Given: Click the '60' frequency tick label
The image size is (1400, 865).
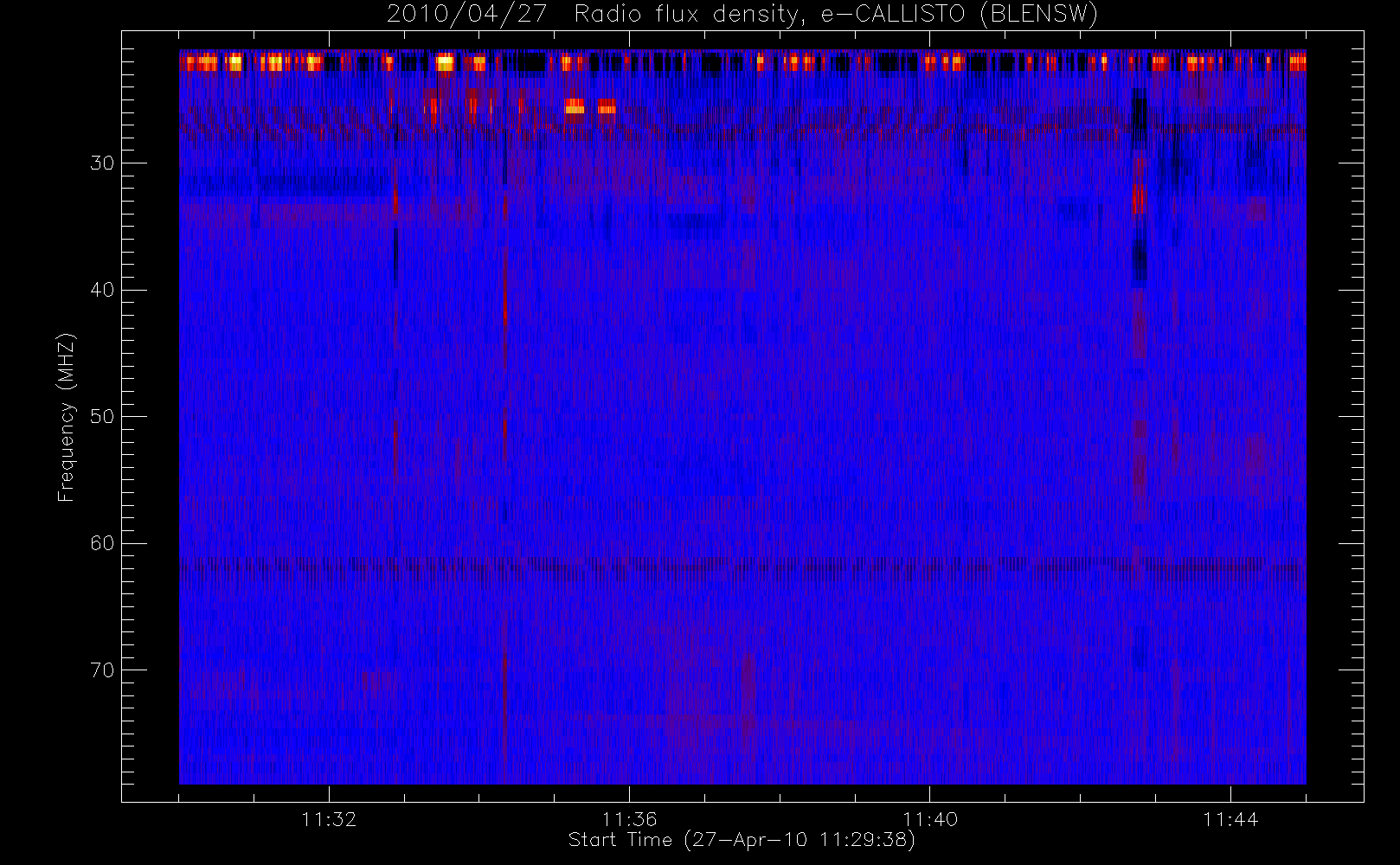Looking at the screenshot, I should (102, 543).
